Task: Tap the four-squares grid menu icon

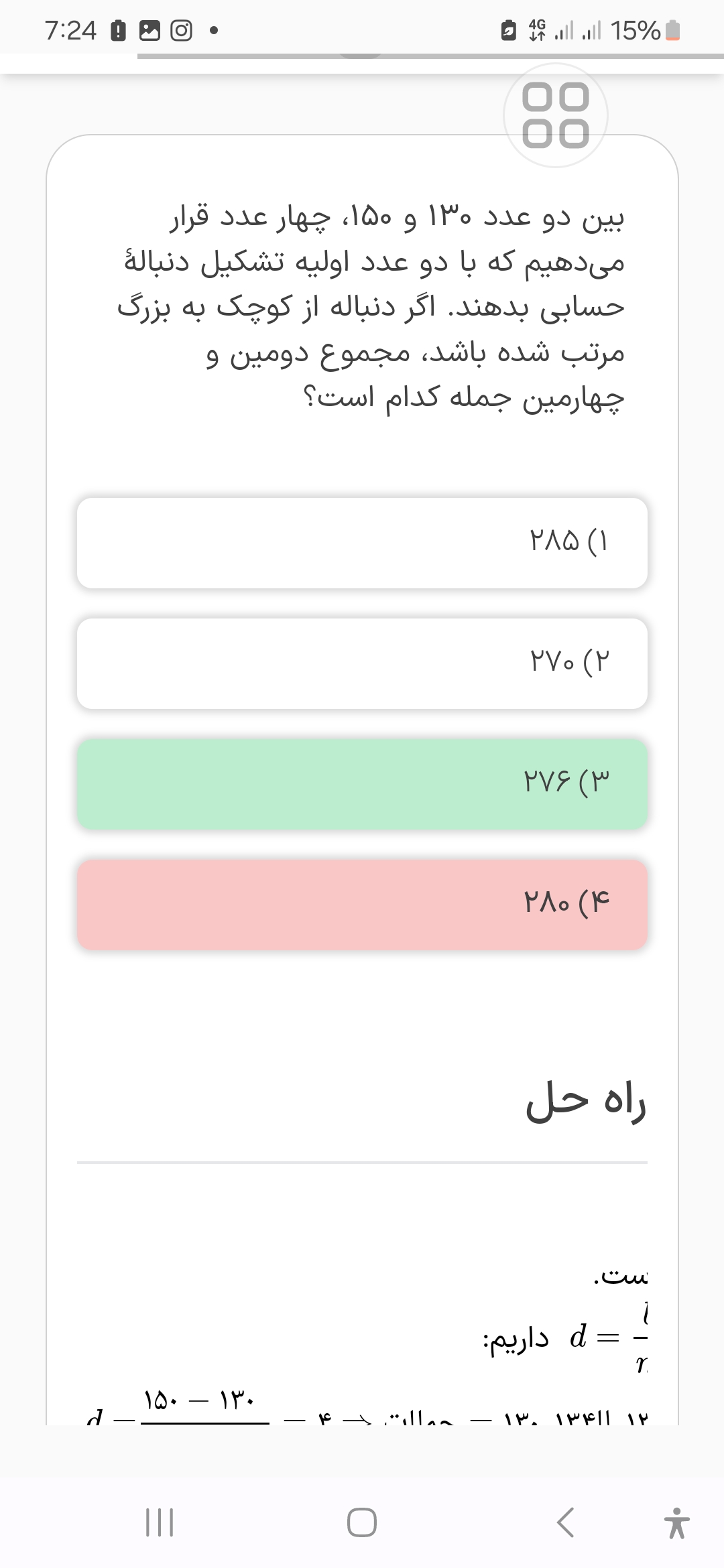Action: click(556, 115)
